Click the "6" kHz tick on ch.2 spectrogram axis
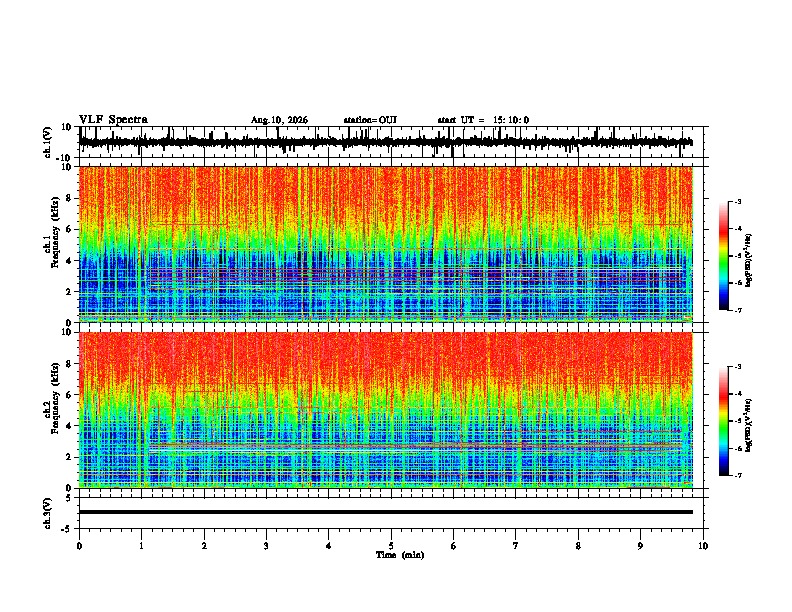792x612 pixels. point(70,395)
